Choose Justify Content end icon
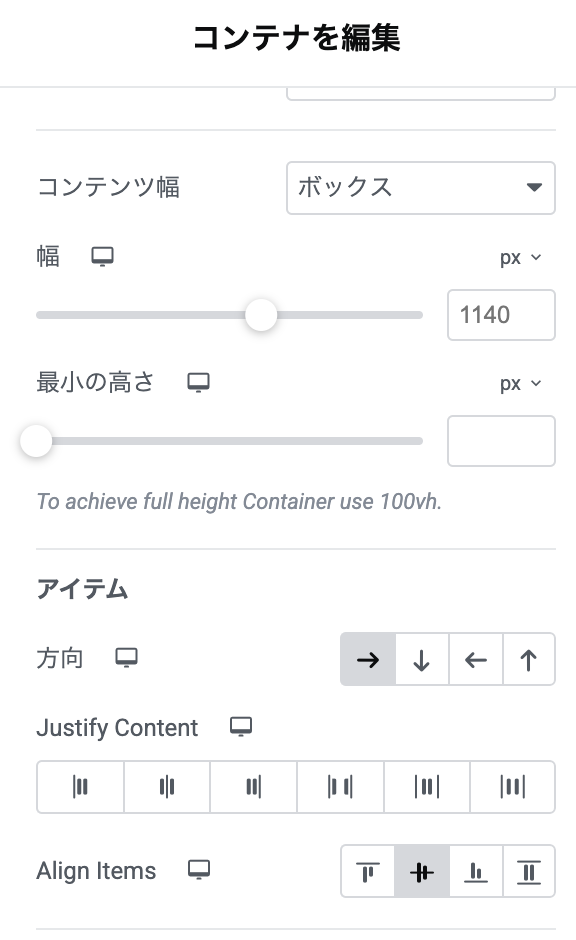576x940 pixels. point(254,787)
